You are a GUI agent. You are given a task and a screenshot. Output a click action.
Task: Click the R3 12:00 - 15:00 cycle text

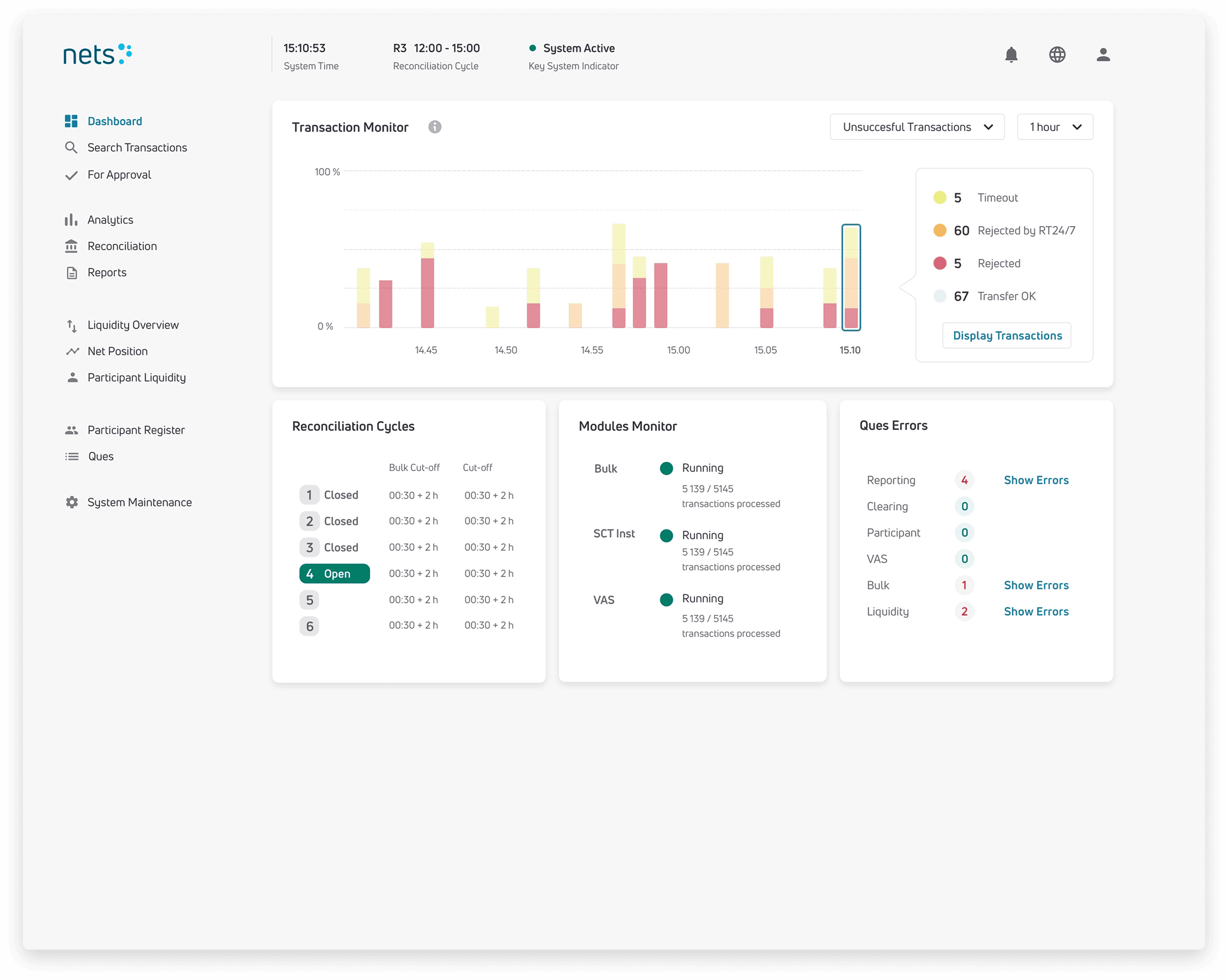click(436, 48)
